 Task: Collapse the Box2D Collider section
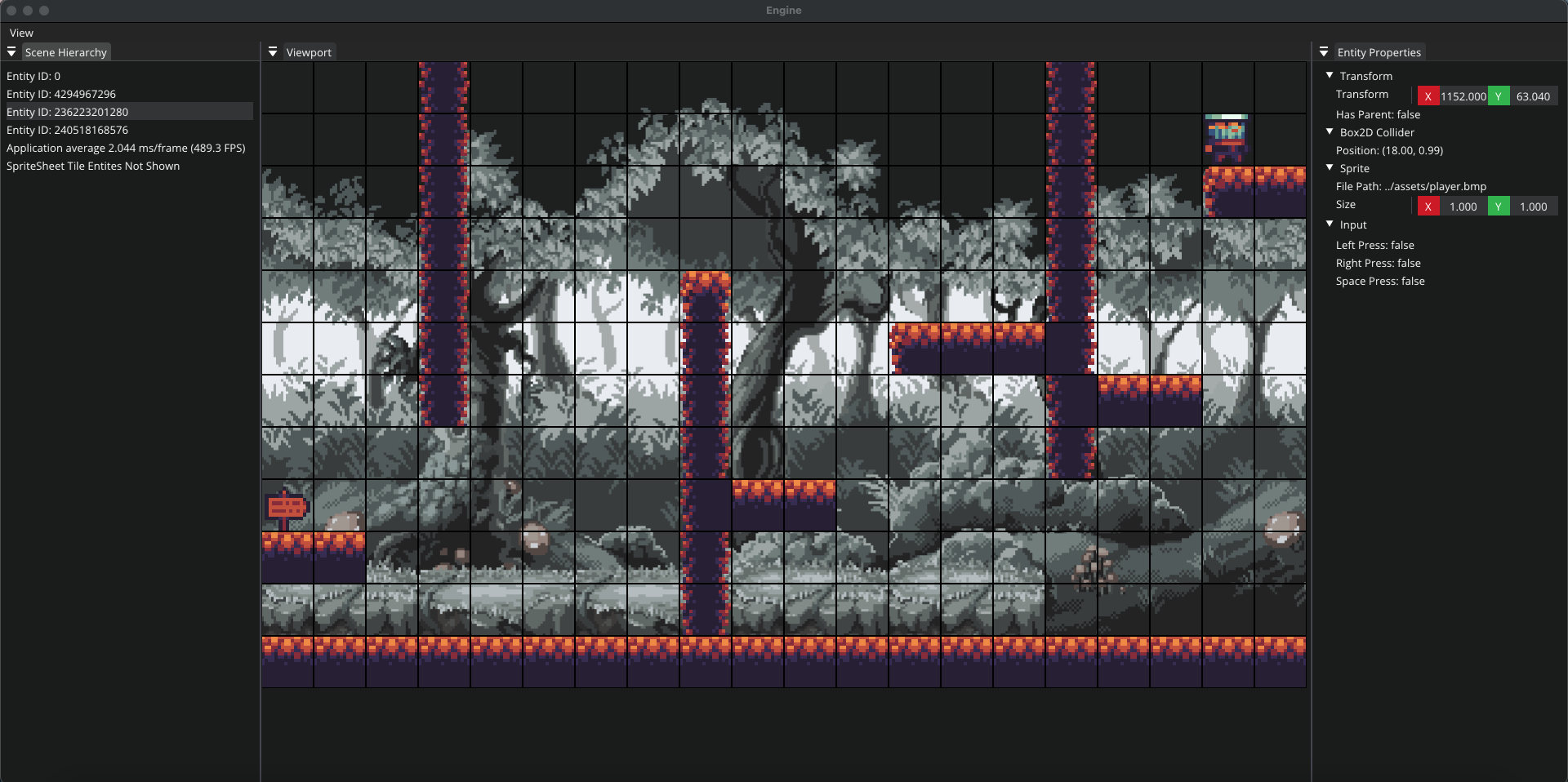(1330, 131)
